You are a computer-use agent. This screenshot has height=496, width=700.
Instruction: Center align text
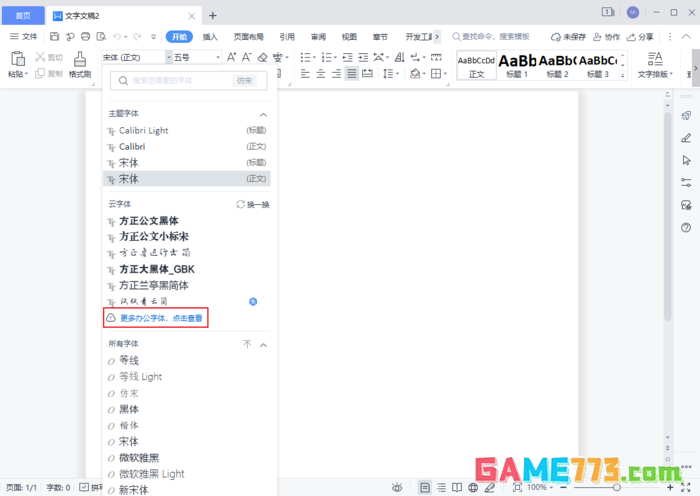point(321,74)
